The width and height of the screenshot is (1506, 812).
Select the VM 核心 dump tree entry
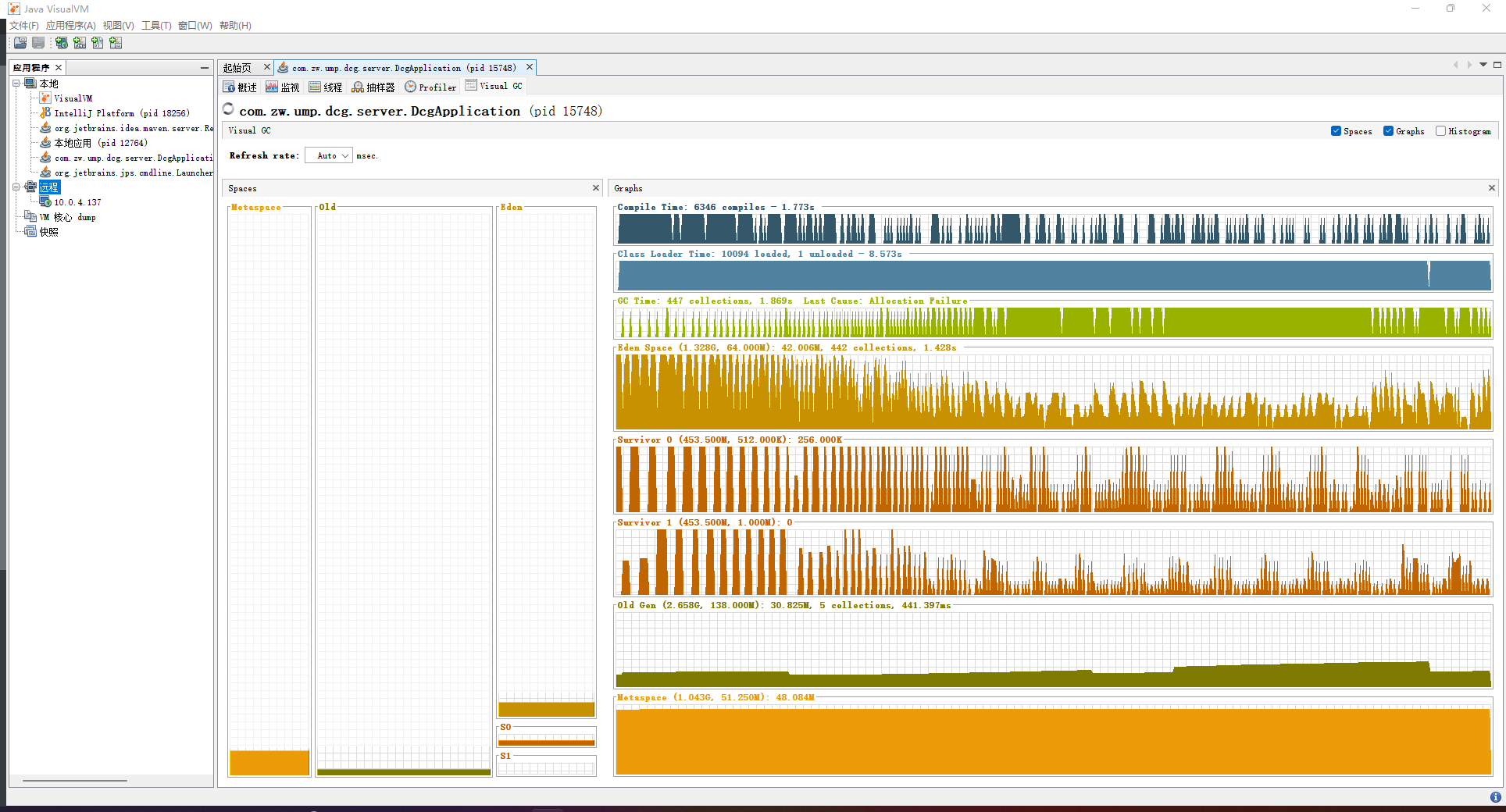(x=68, y=217)
